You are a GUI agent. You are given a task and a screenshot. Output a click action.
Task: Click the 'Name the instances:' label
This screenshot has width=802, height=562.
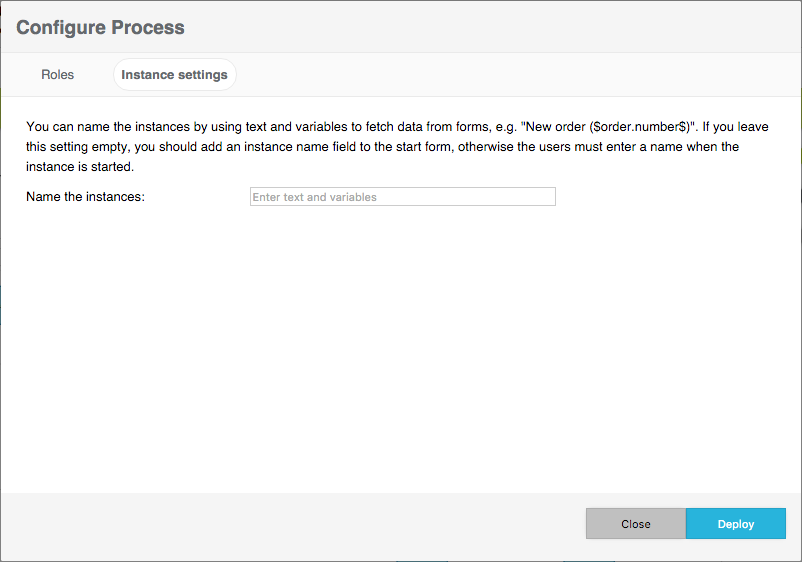86,197
